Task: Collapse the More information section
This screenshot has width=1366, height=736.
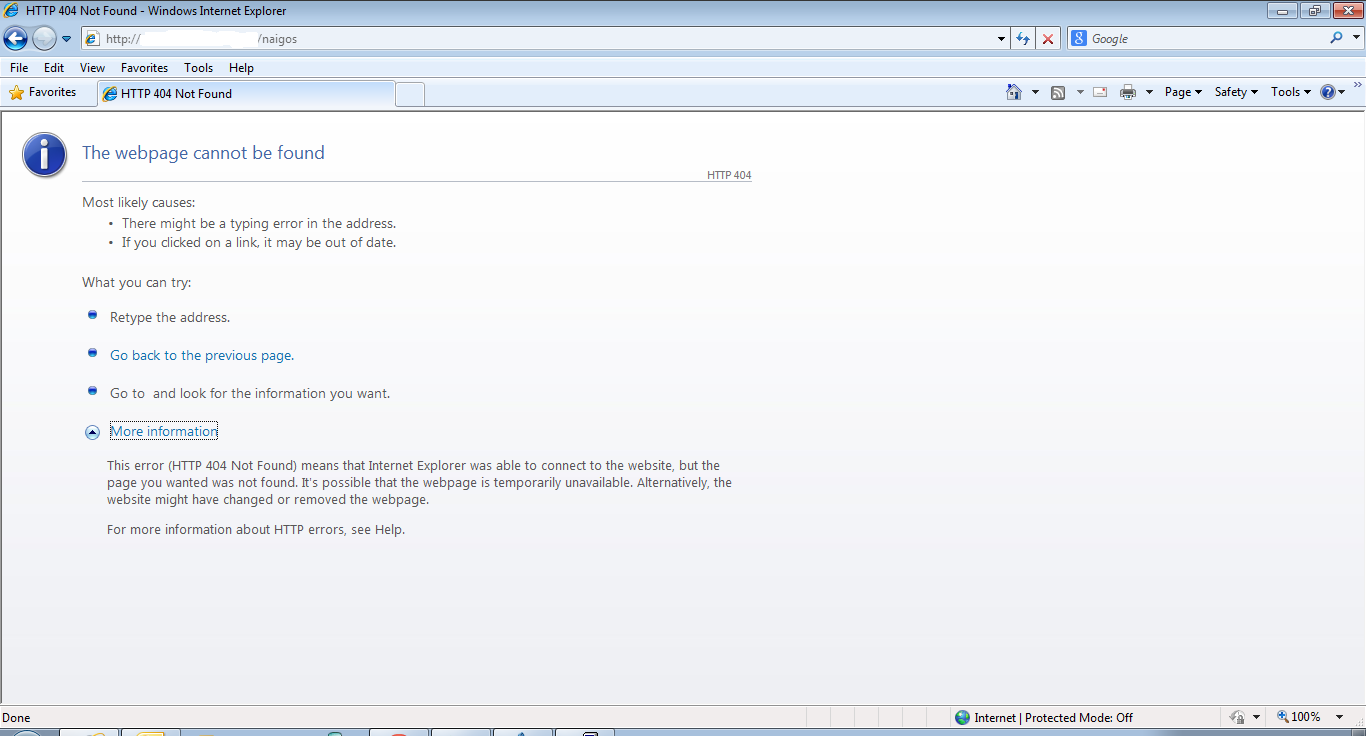Action: pos(92,432)
